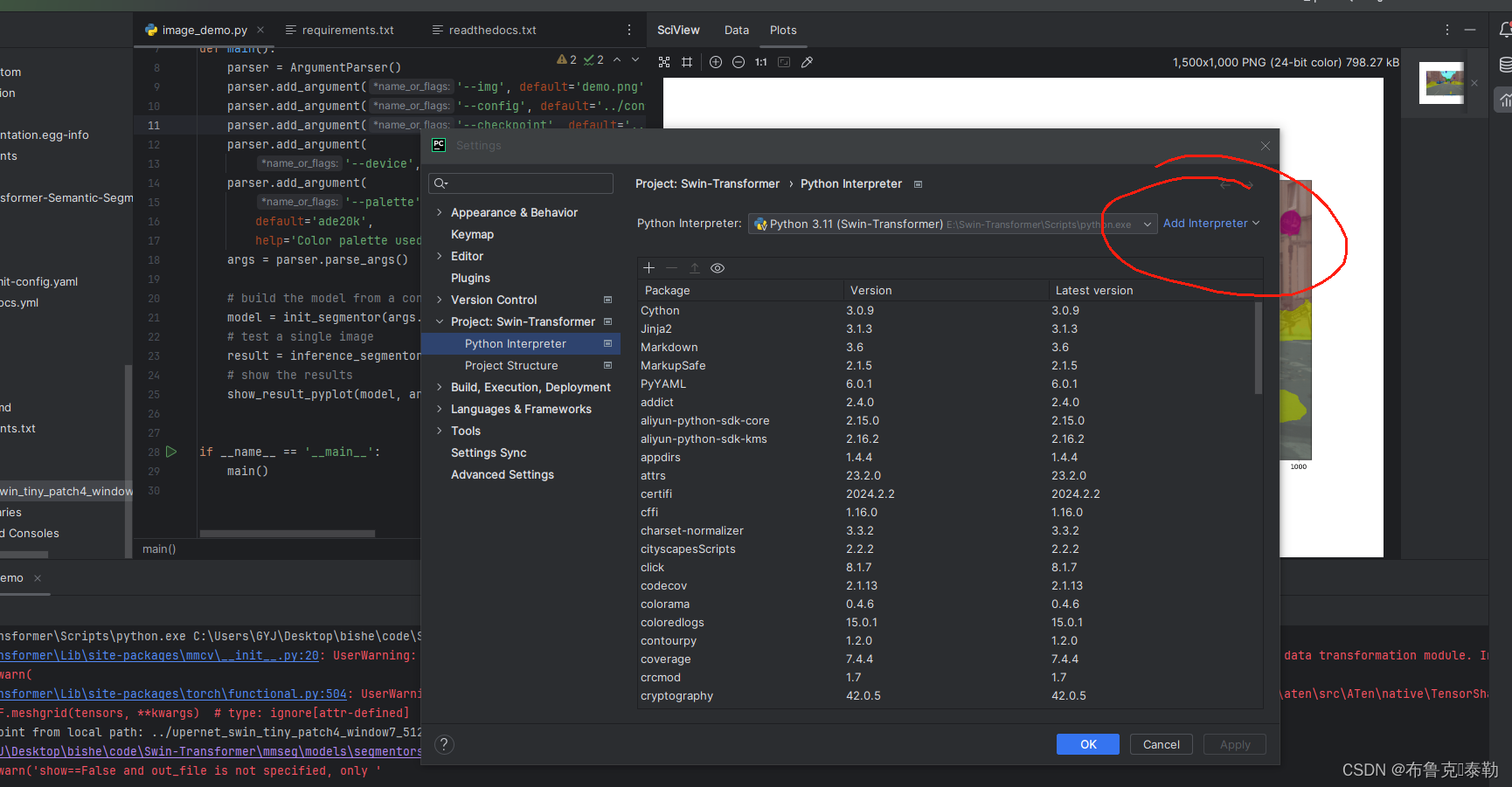The image size is (1512, 787).
Task: Select the image_demo.py editor tab
Action: (x=204, y=30)
